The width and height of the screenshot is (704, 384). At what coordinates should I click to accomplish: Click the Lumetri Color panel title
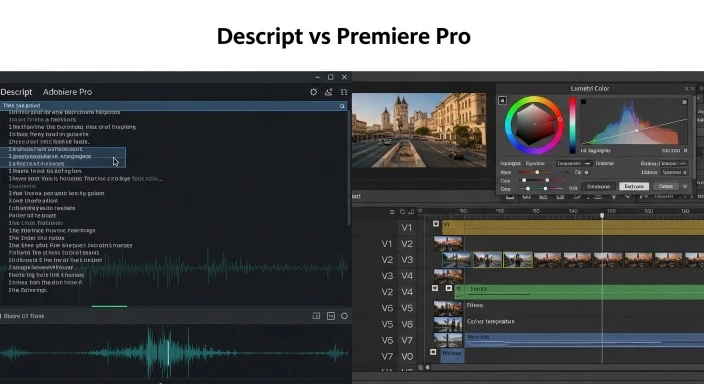(x=590, y=88)
